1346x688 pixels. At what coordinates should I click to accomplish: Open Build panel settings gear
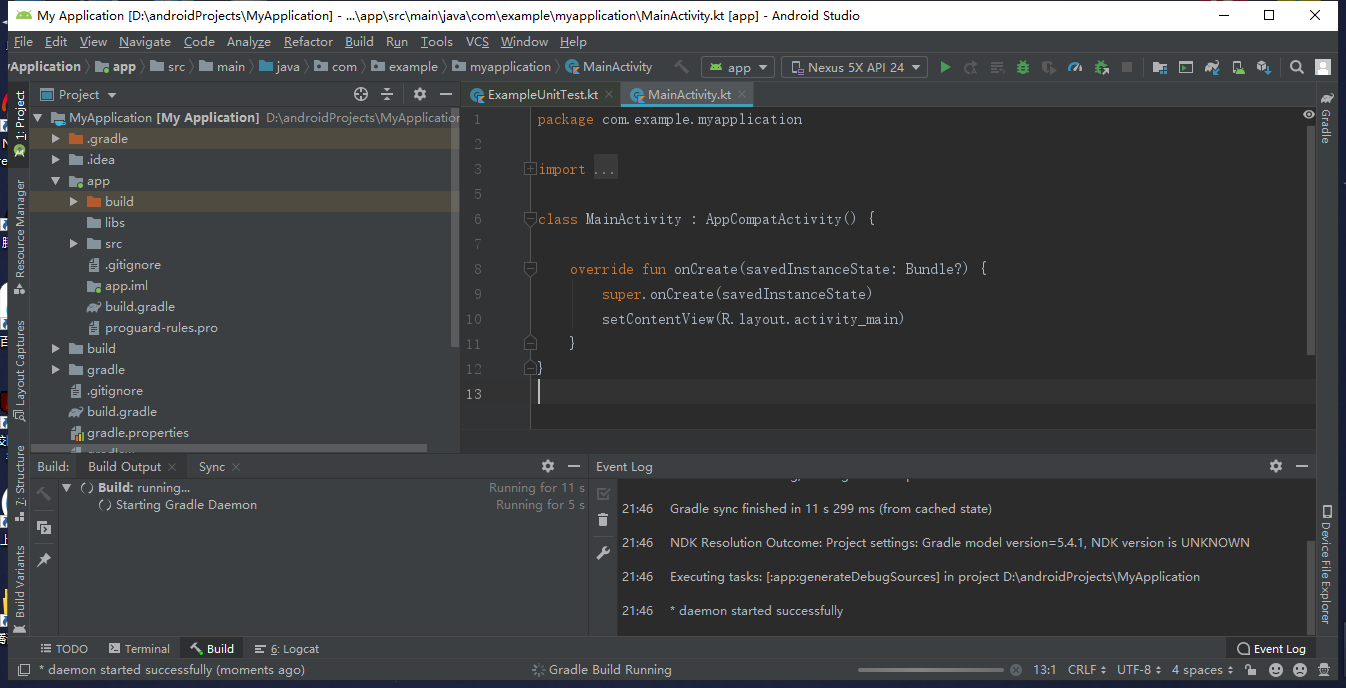548,466
